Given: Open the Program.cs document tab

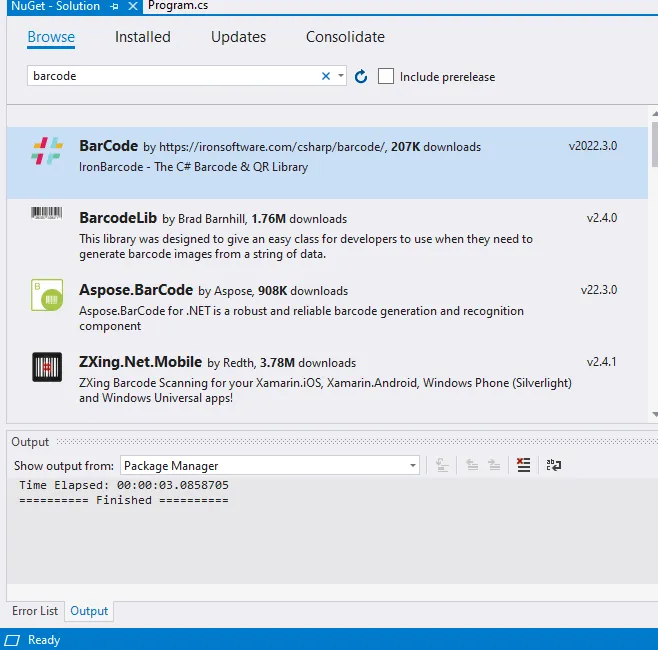Looking at the screenshot, I should click(x=177, y=6).
